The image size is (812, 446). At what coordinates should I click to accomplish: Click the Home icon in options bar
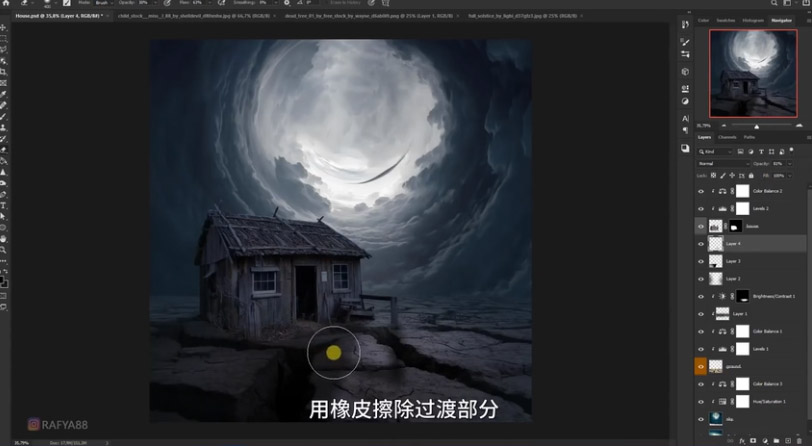coord(7,4)
